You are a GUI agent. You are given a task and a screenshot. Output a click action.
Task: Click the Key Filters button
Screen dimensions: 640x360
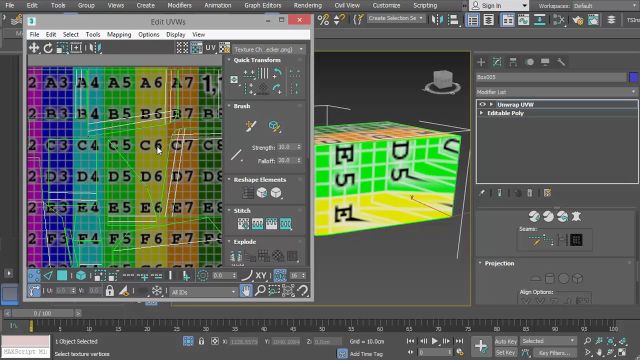click(554, 353)
